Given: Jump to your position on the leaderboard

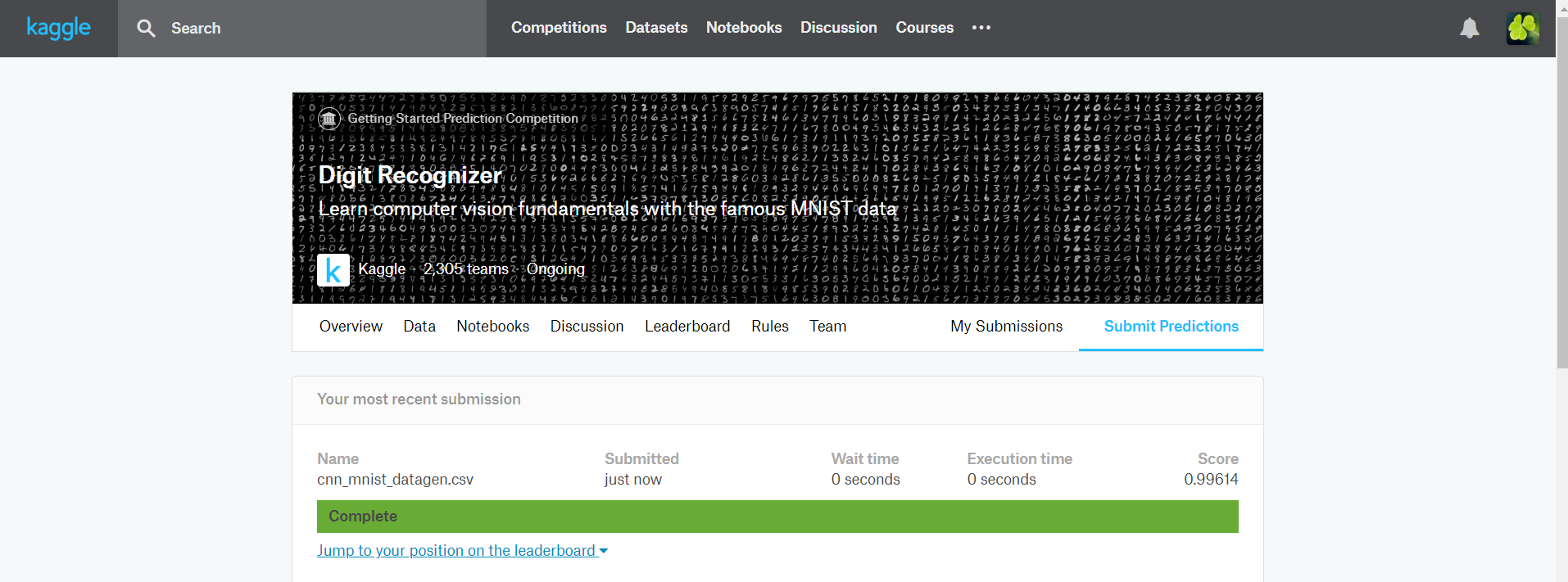Looking at the screenshot, I should coord(456,551).
